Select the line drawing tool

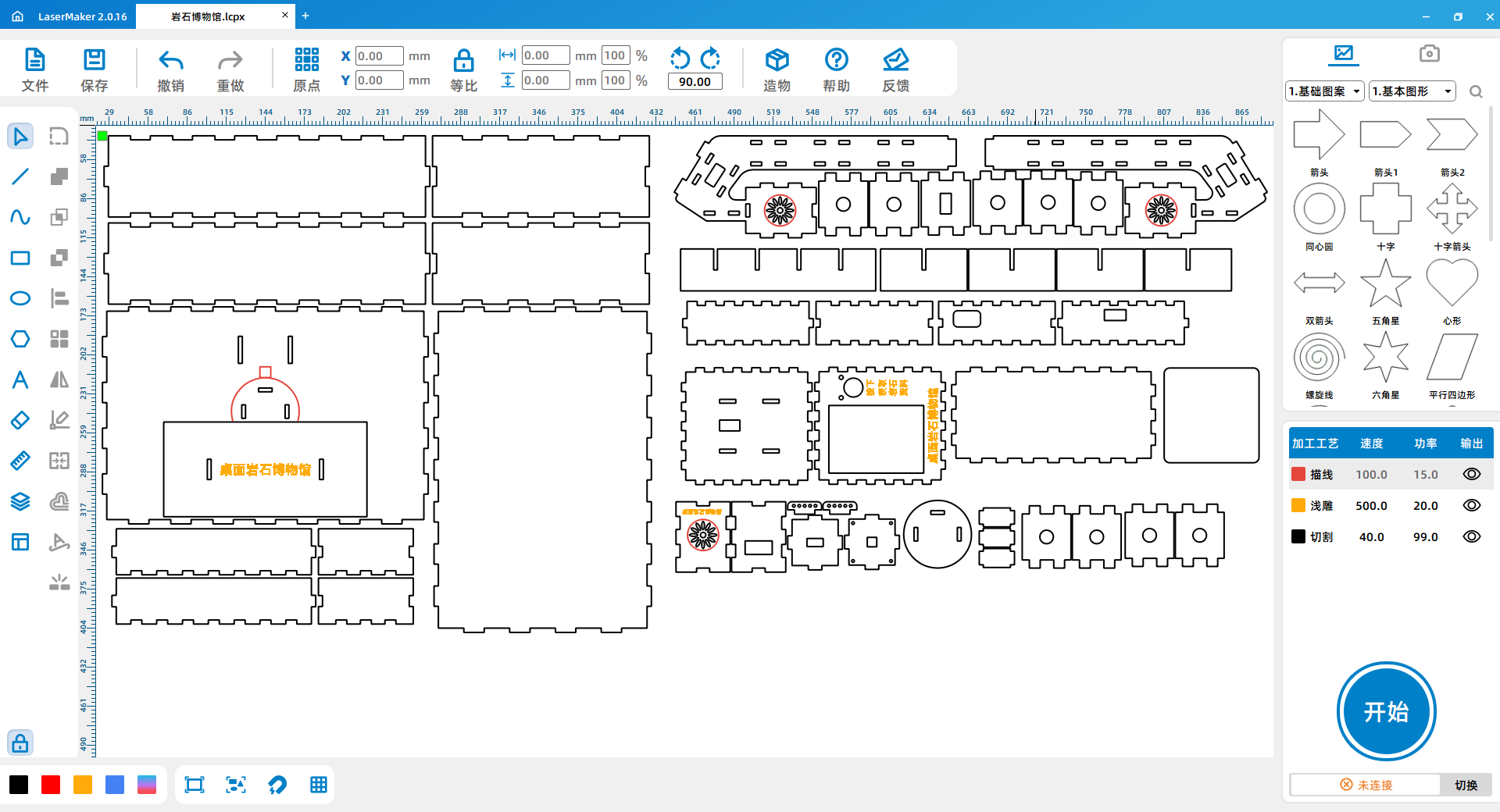click(20, 176)
